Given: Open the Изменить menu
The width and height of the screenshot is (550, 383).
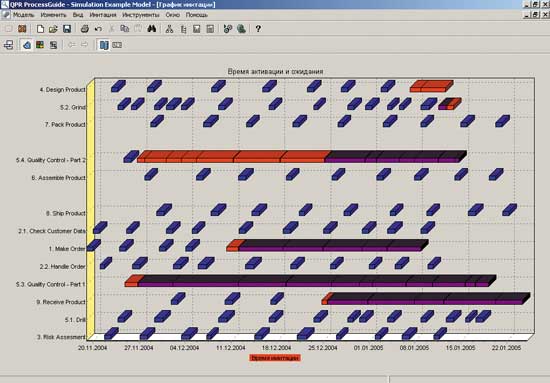Looking at the screenshot, I should 53,15.
